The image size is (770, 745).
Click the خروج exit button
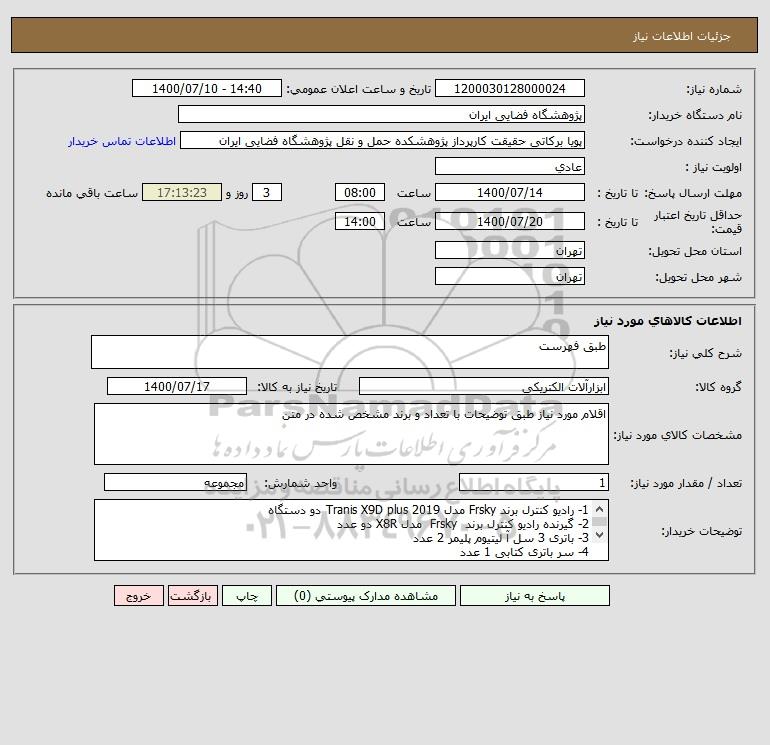pos(138,596)
